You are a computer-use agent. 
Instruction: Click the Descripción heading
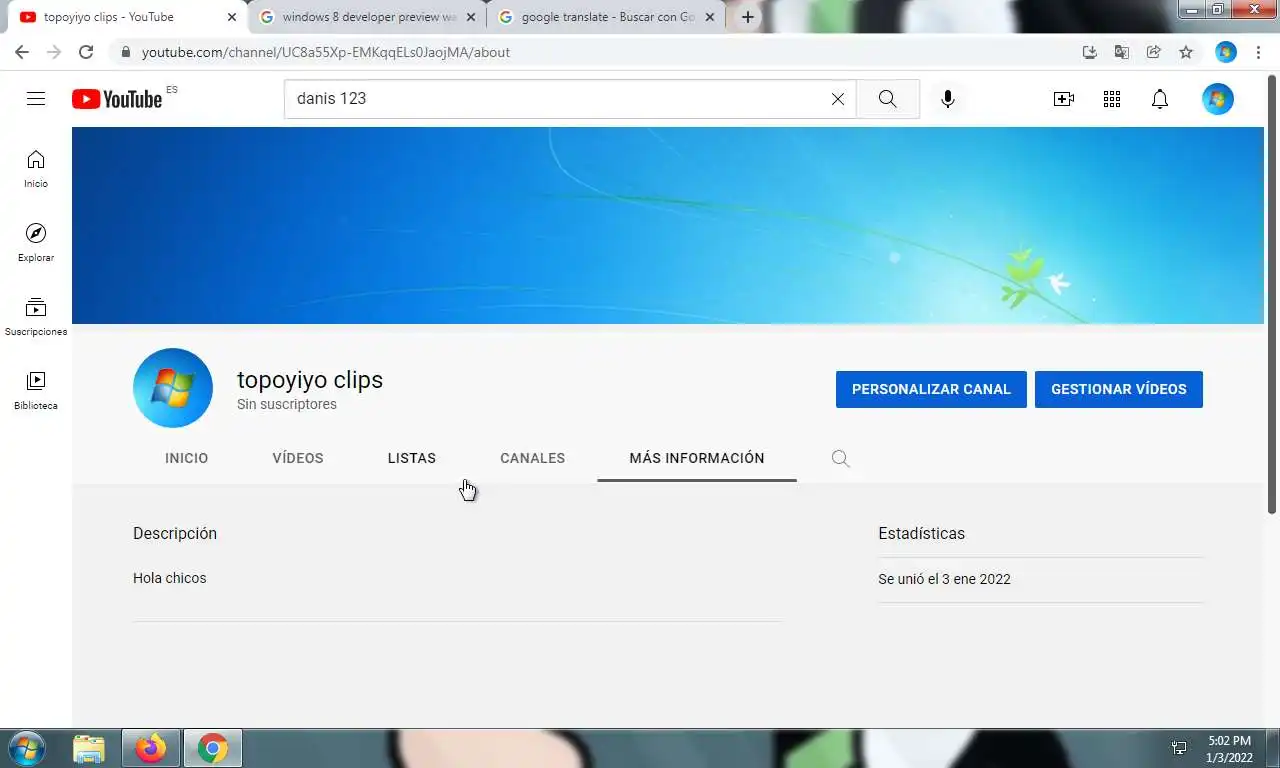[x=175, y=533]
